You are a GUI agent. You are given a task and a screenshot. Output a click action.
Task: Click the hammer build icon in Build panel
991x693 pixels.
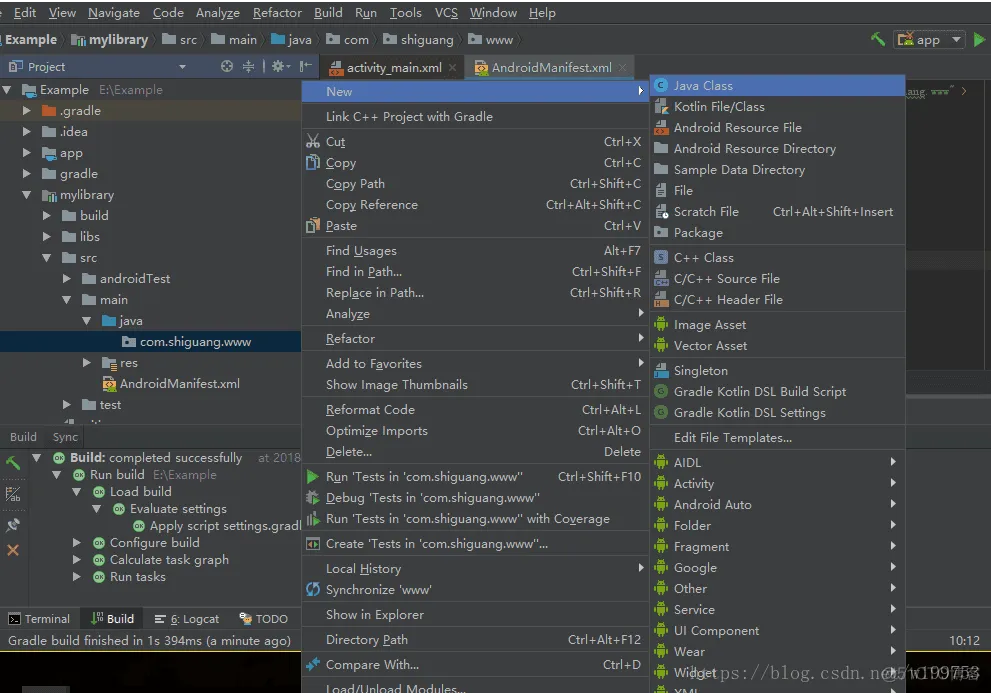coord(13,462)
